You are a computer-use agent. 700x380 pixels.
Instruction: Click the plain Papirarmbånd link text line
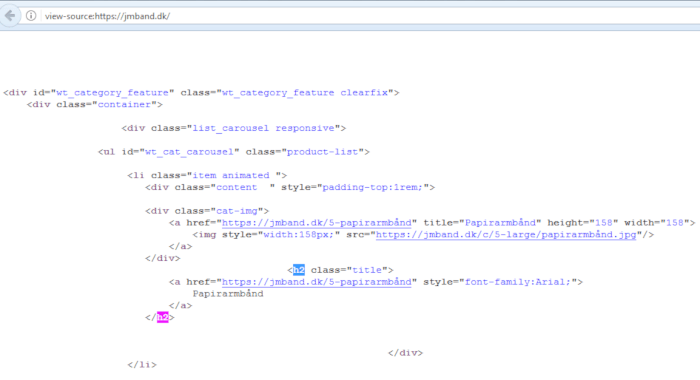click(x=228, y=293)
